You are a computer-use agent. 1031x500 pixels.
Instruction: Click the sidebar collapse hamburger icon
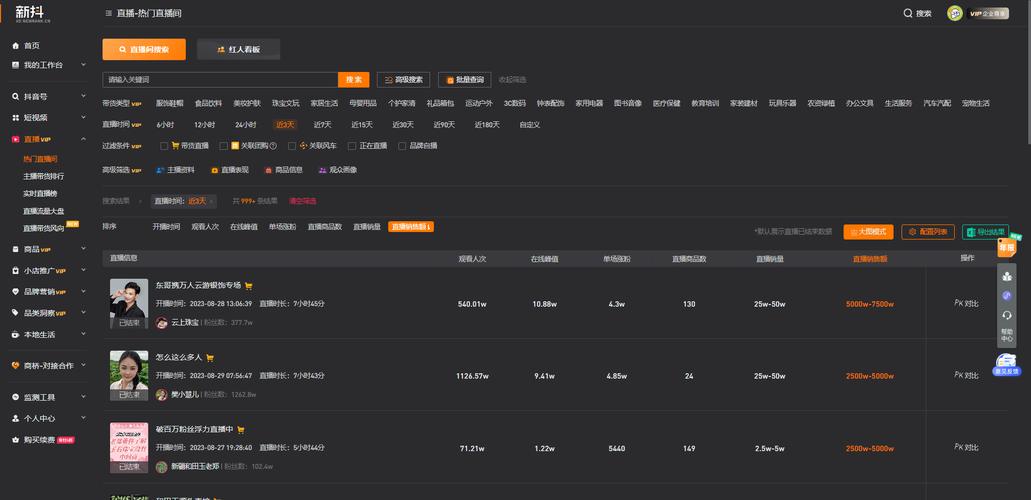(108, 14)
